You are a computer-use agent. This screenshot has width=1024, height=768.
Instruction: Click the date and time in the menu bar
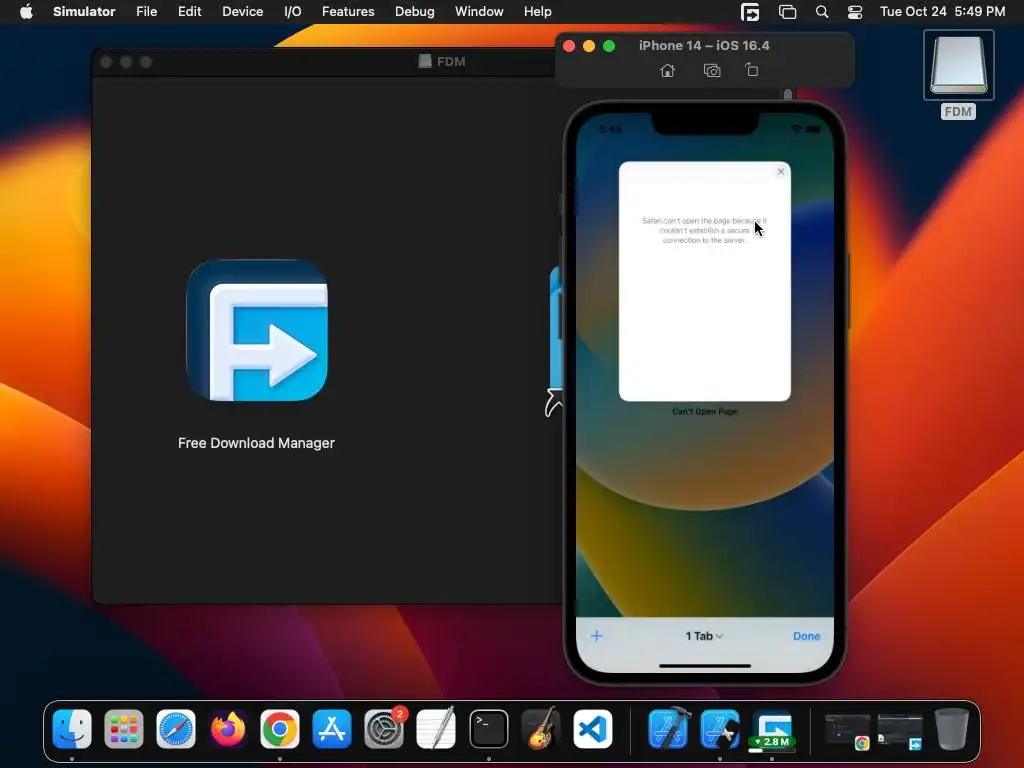tap(942, 12)
